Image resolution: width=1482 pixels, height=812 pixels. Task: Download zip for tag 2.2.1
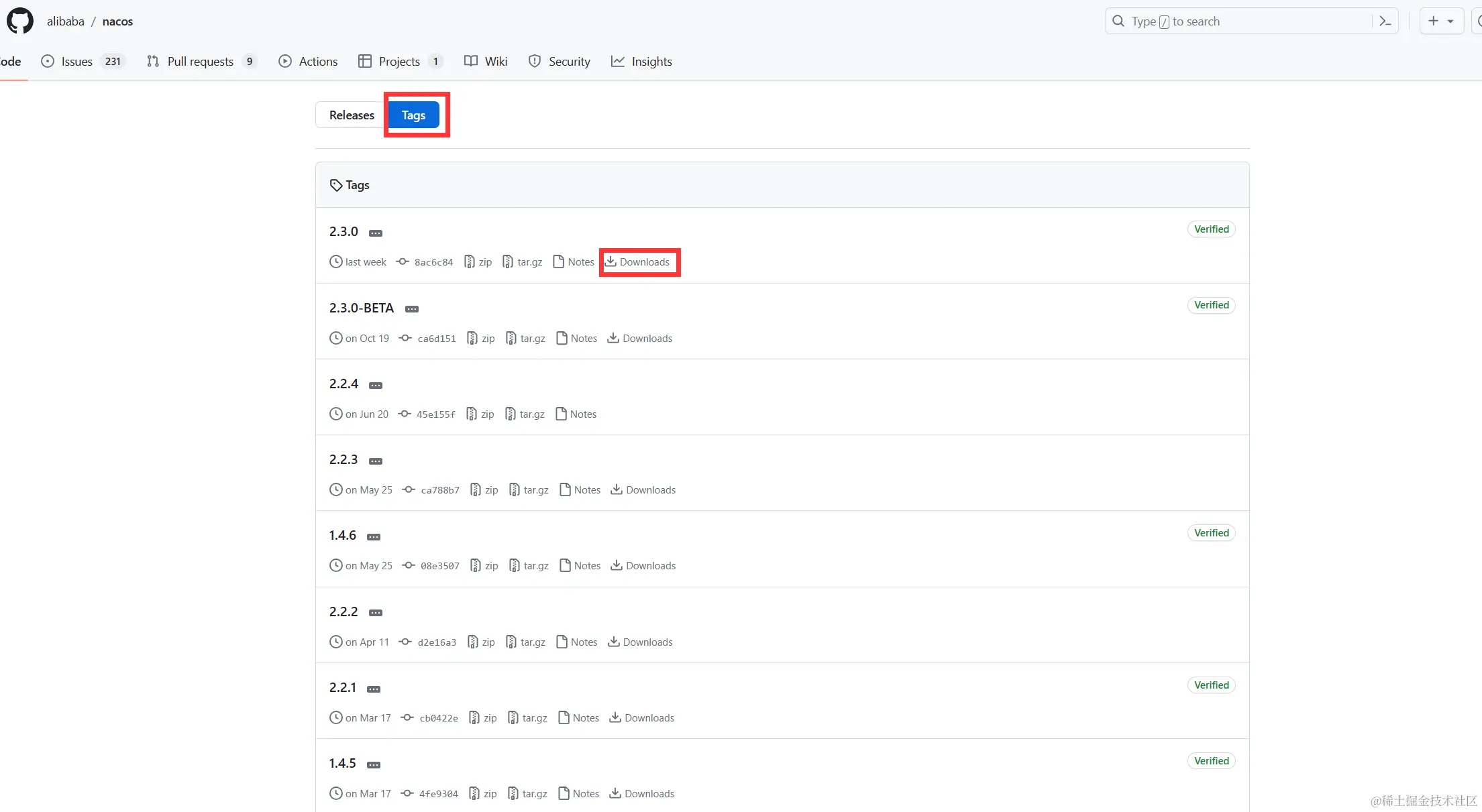(483, 718)
